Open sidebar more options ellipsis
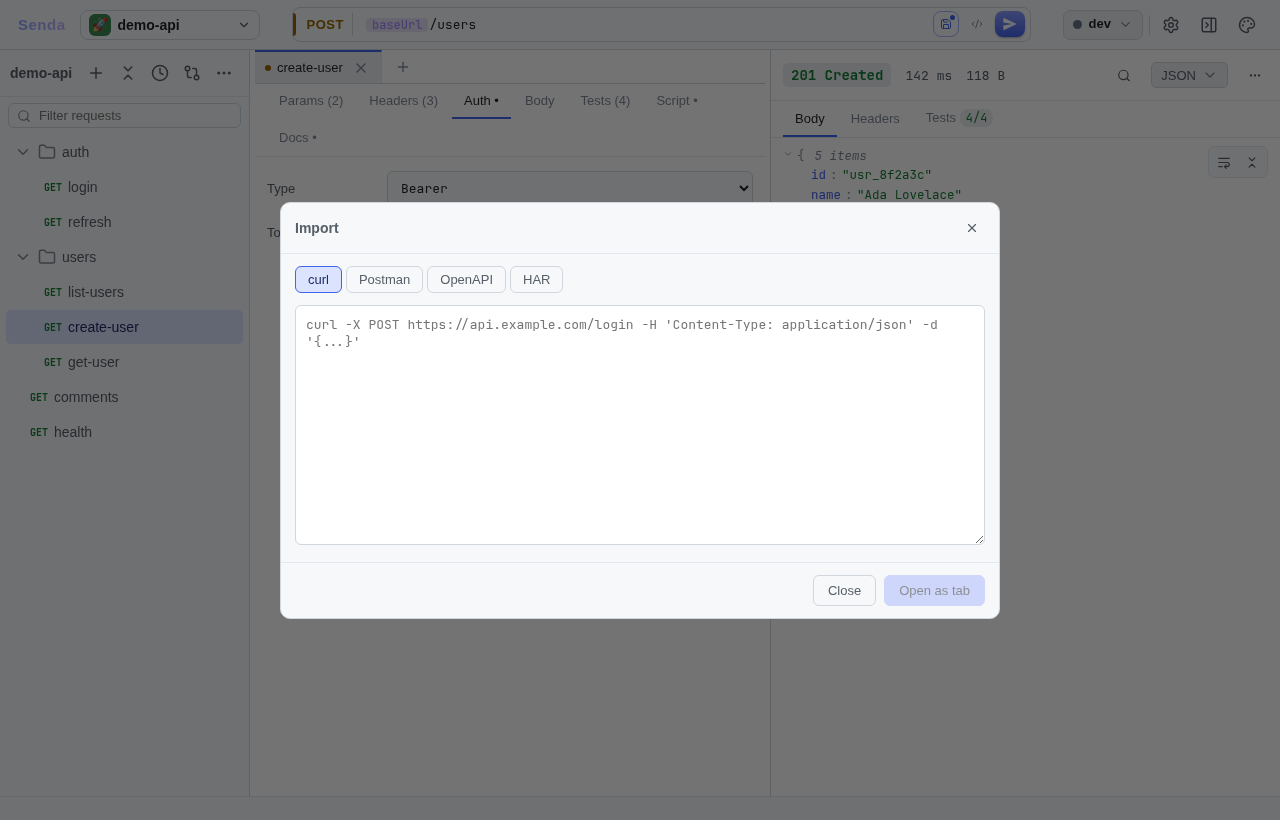The image size is (1280, 820). click(224, 73)
